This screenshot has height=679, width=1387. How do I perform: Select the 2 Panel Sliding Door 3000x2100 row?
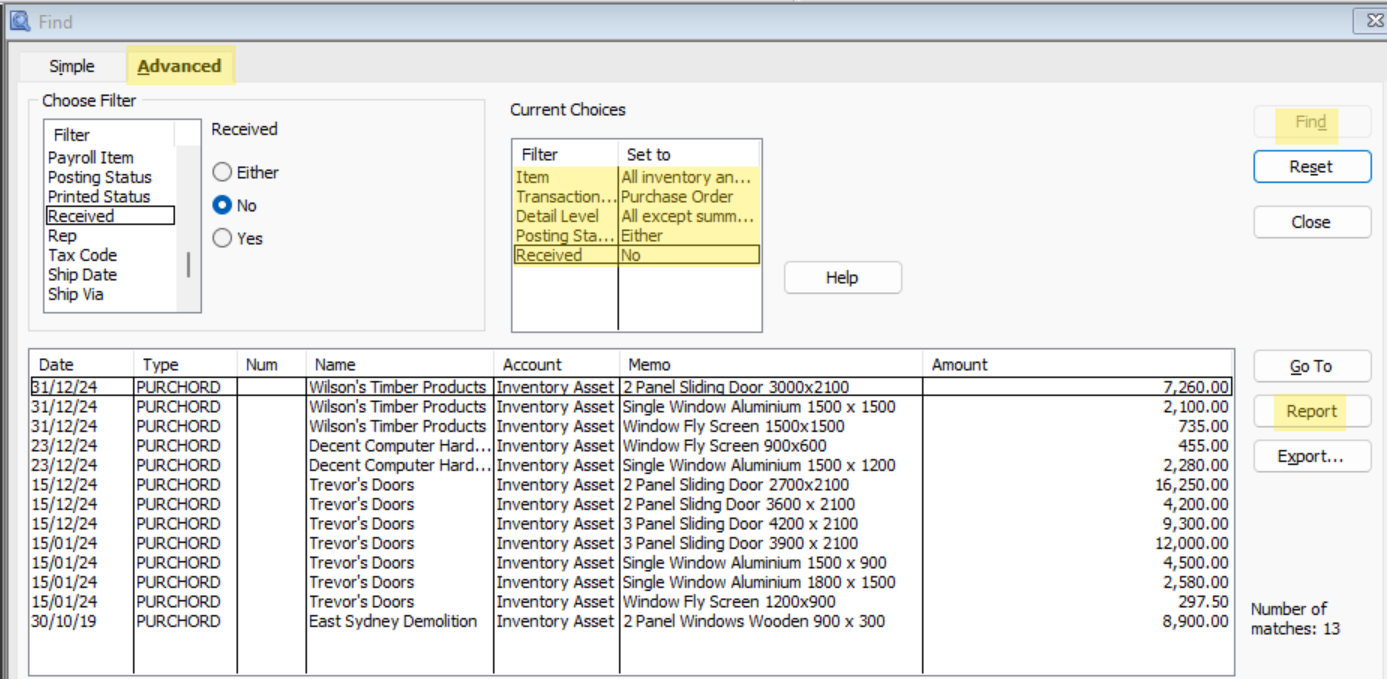coord(631,387)
